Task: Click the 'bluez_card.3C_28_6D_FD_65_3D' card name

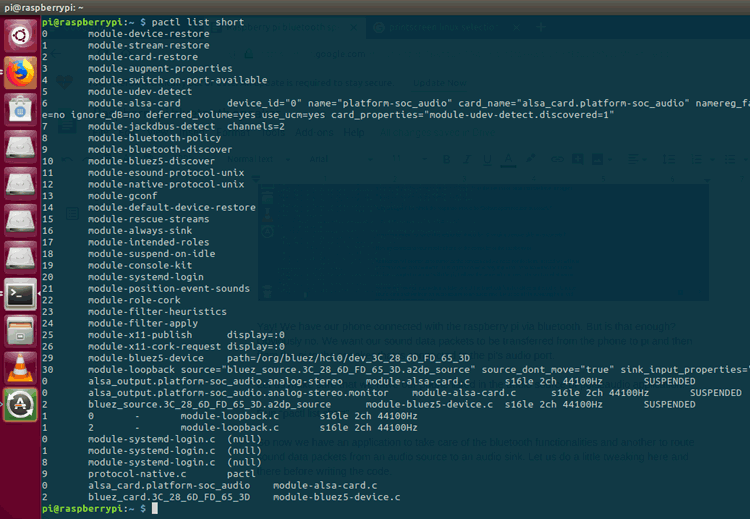Action: click(169, 497)
